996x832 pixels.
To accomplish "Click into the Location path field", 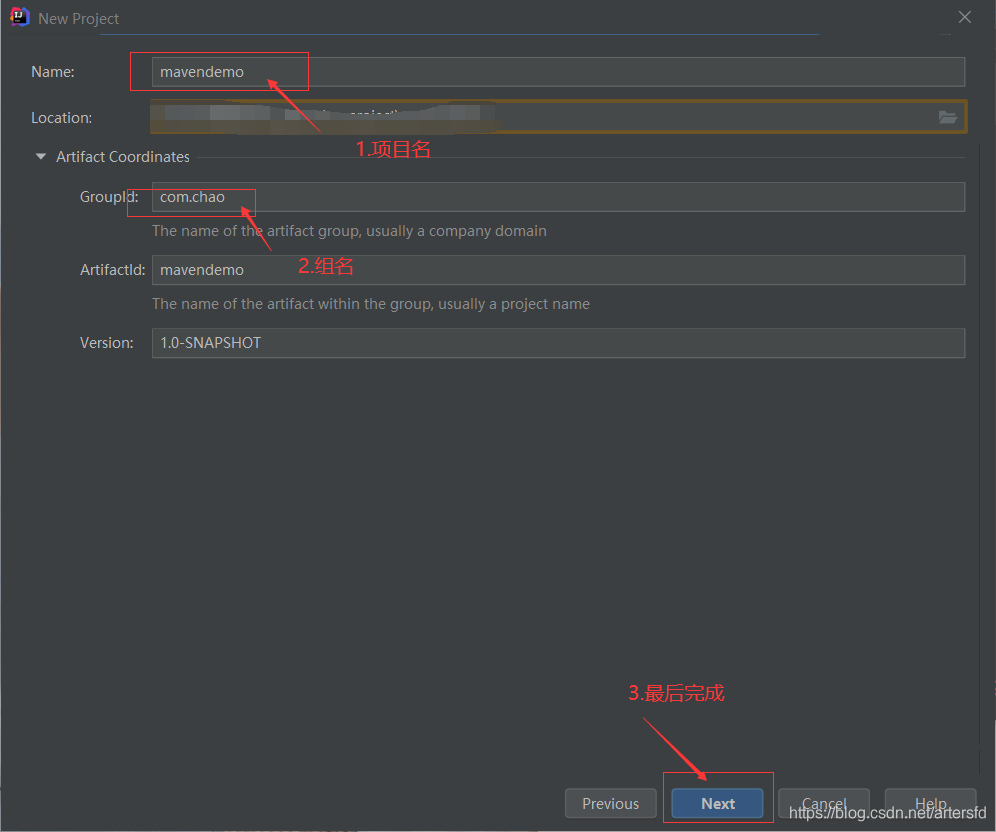I will click(x=558, y=117).
